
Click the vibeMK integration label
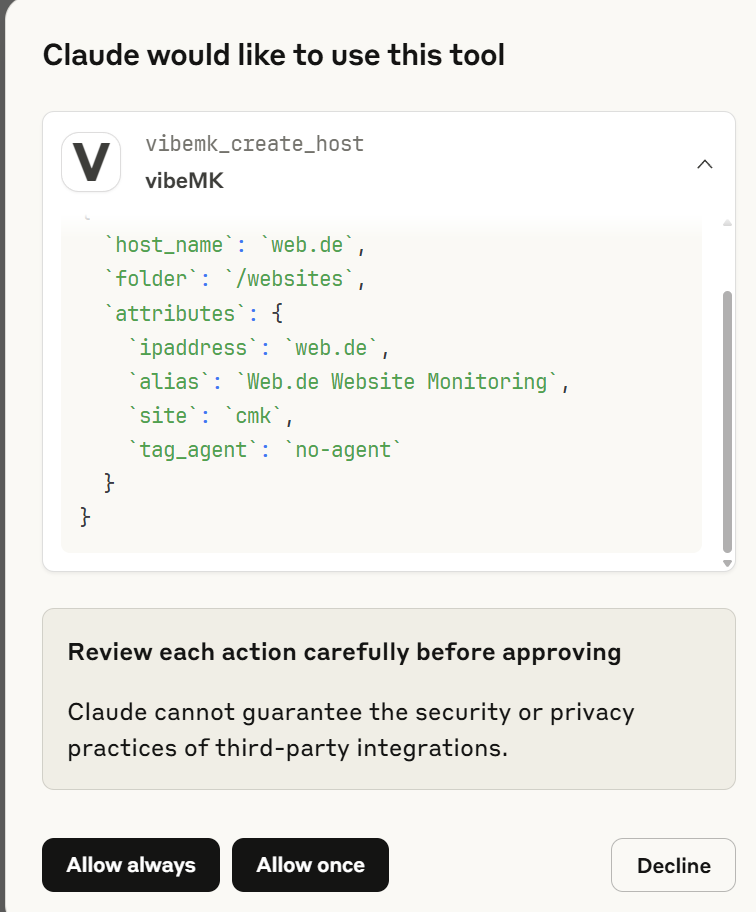[184, 181]
